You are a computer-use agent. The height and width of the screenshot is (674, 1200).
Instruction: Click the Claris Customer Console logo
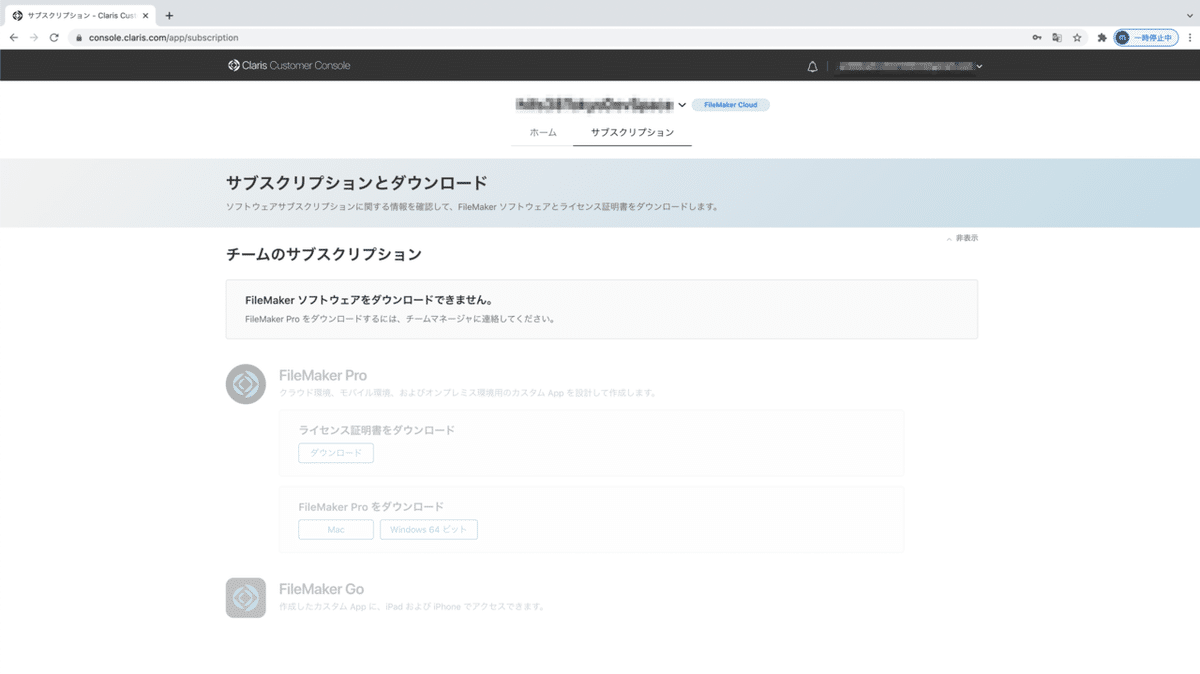point(288,65)
